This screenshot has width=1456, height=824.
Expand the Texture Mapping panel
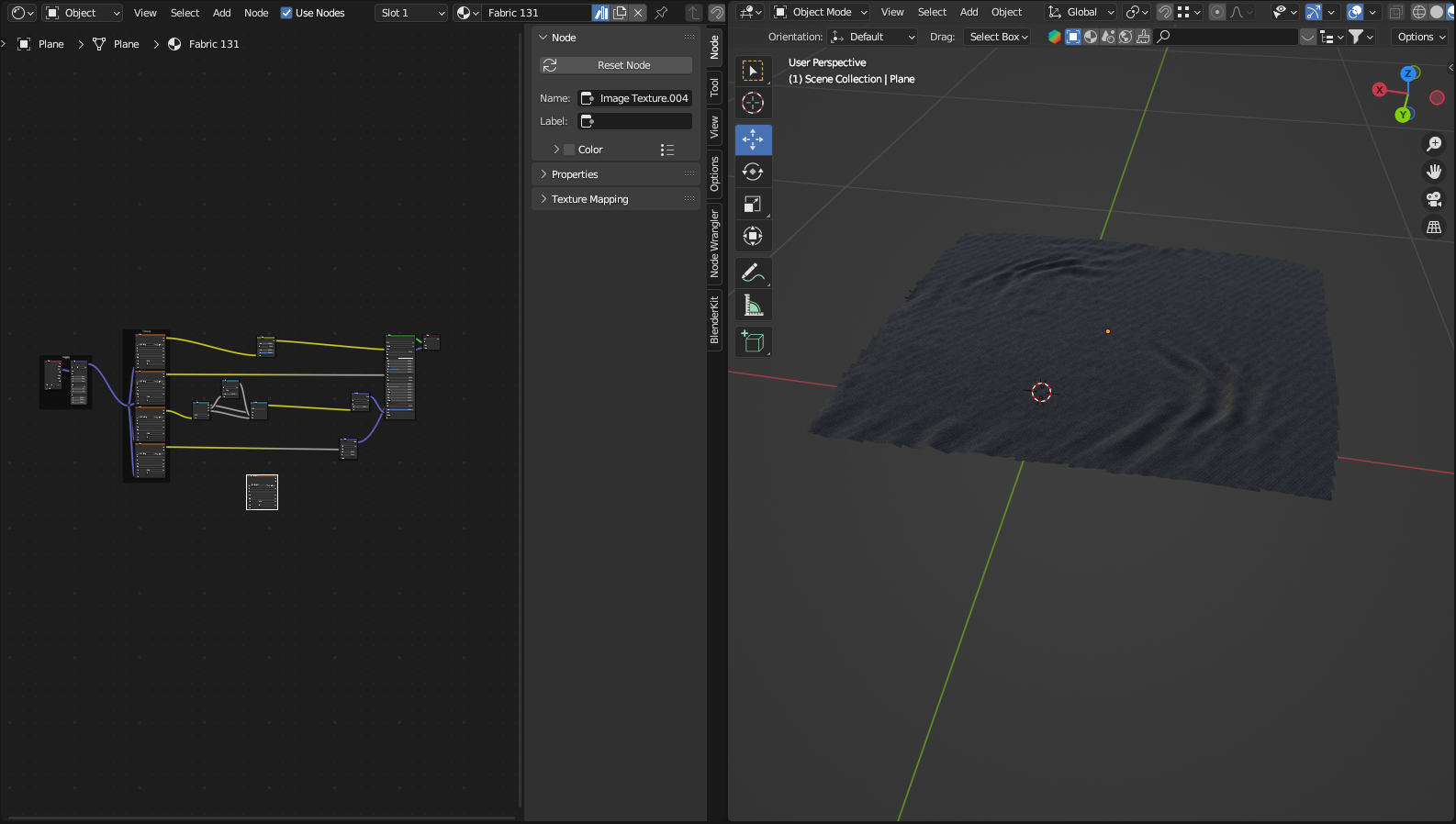tap(589, 199)
